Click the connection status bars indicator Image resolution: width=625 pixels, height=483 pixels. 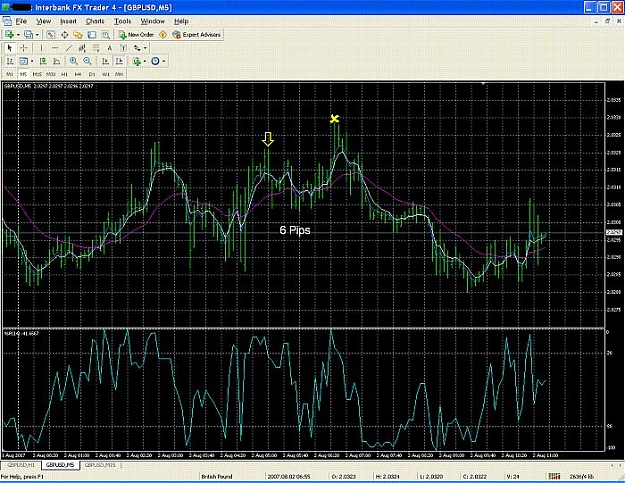(554, 476)
